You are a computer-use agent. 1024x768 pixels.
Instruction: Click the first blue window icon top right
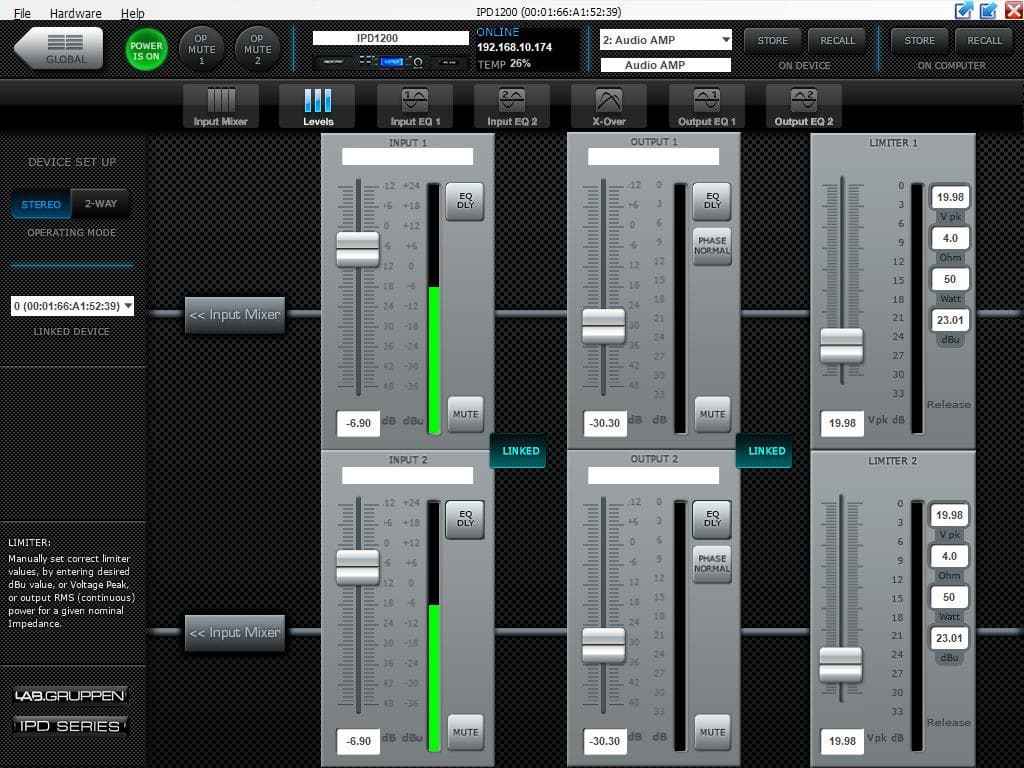click(x=964, y=10)
